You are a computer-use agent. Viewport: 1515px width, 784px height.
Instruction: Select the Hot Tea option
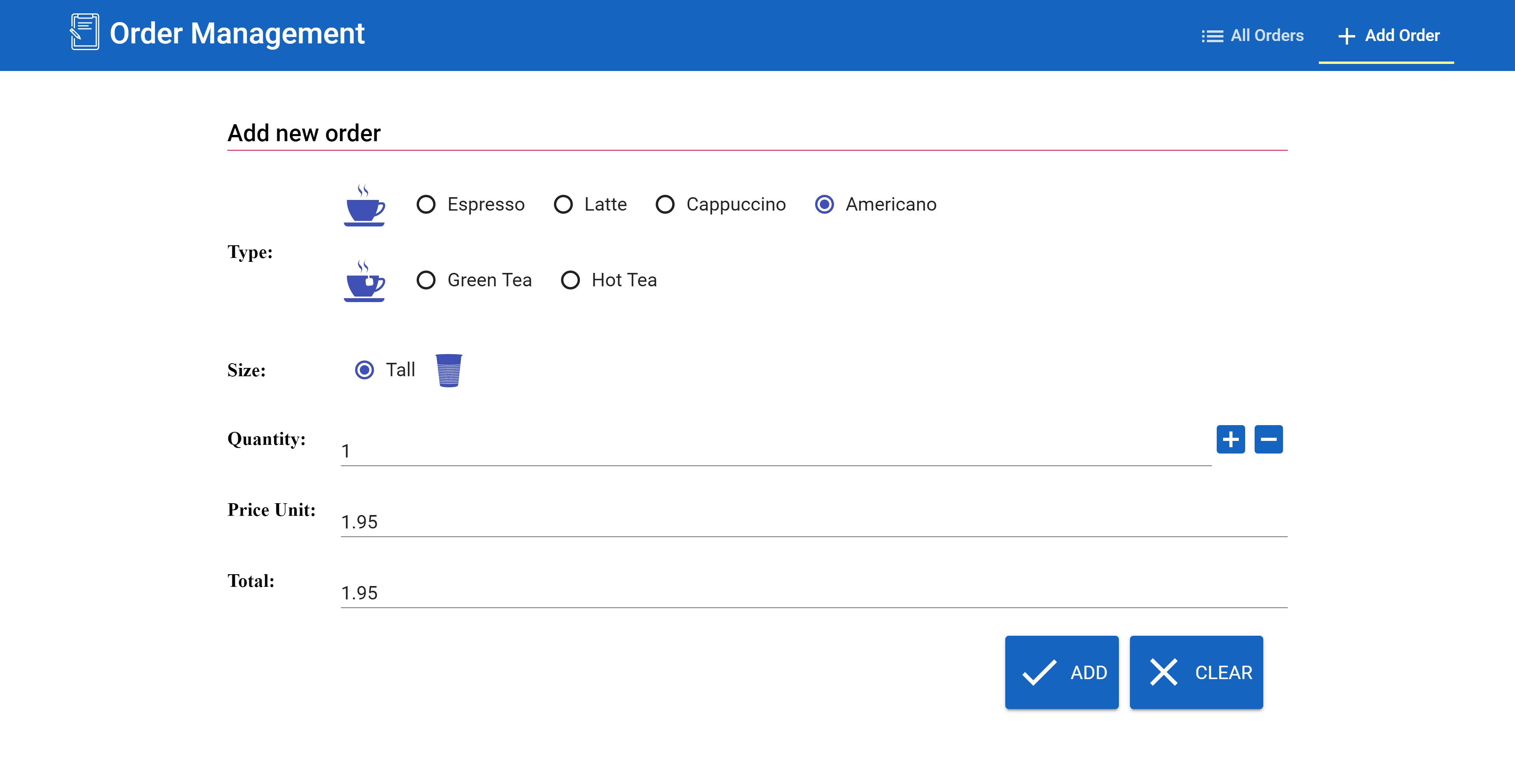pyautogui.click(x=570, y=280)
